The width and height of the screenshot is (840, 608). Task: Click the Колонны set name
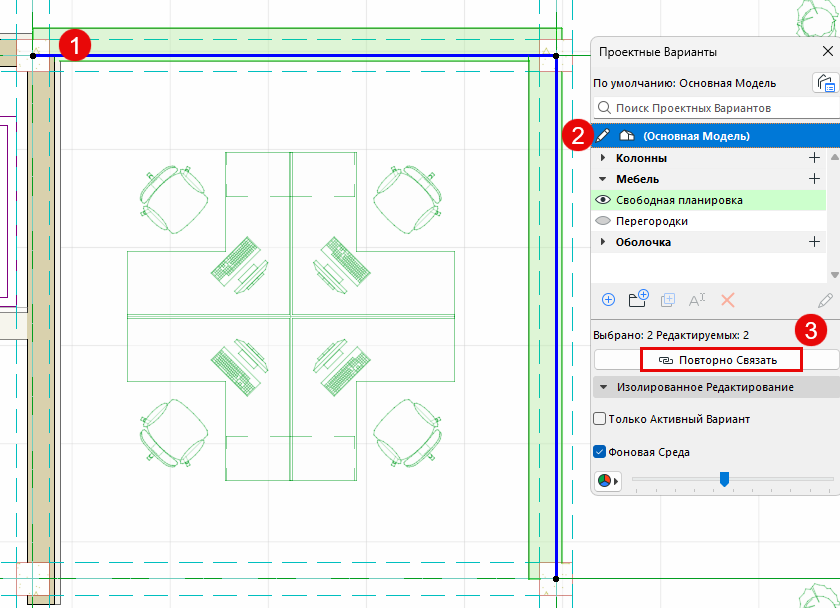[x=641, y=158]
